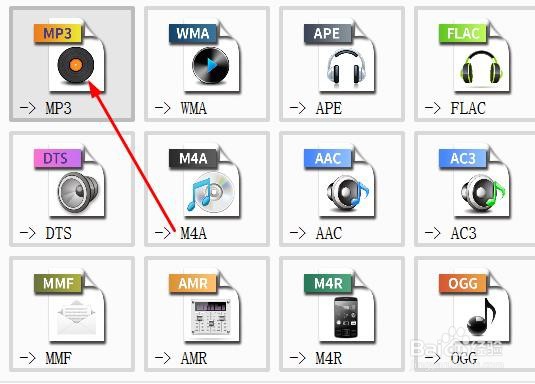Image resolution: width=535 pixels, height=384 pixels.
Task: Select the MMF envelope format icon
Action: 70,305
